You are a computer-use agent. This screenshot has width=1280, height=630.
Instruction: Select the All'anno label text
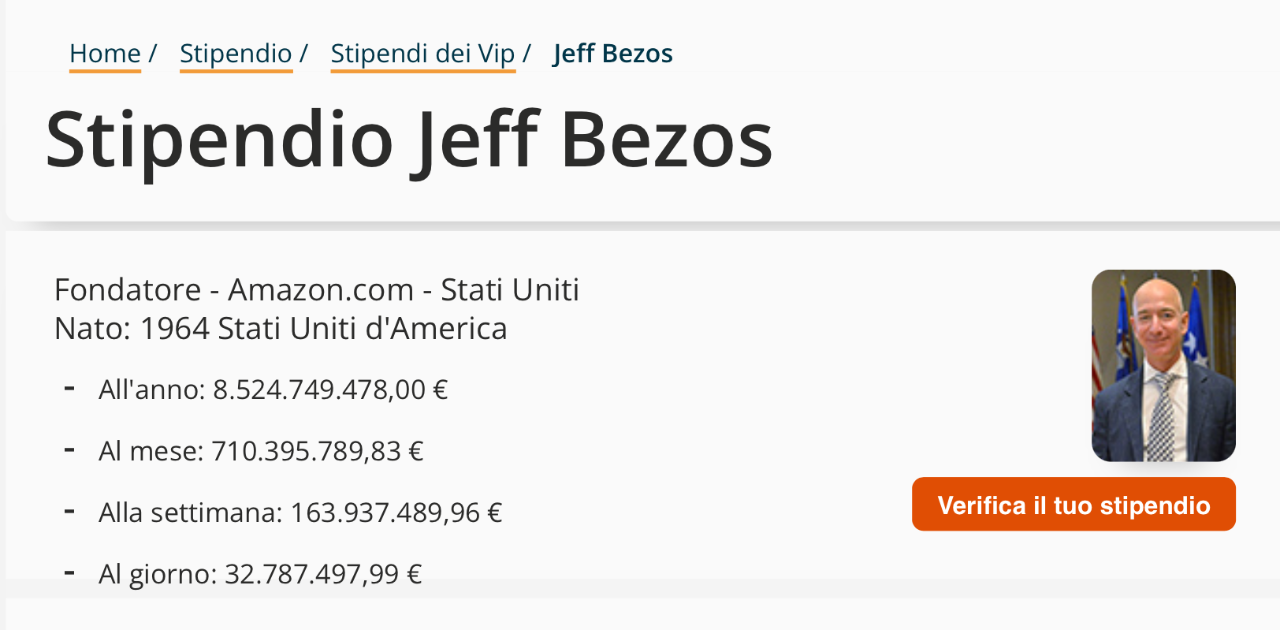pyautogui.click(x=153, y=390)
